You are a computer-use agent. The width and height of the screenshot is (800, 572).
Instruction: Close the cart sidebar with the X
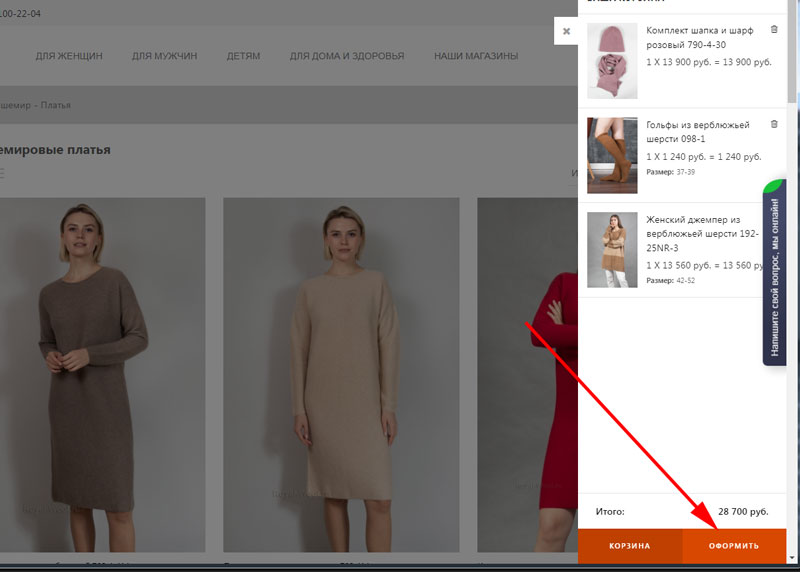point(566,31)
